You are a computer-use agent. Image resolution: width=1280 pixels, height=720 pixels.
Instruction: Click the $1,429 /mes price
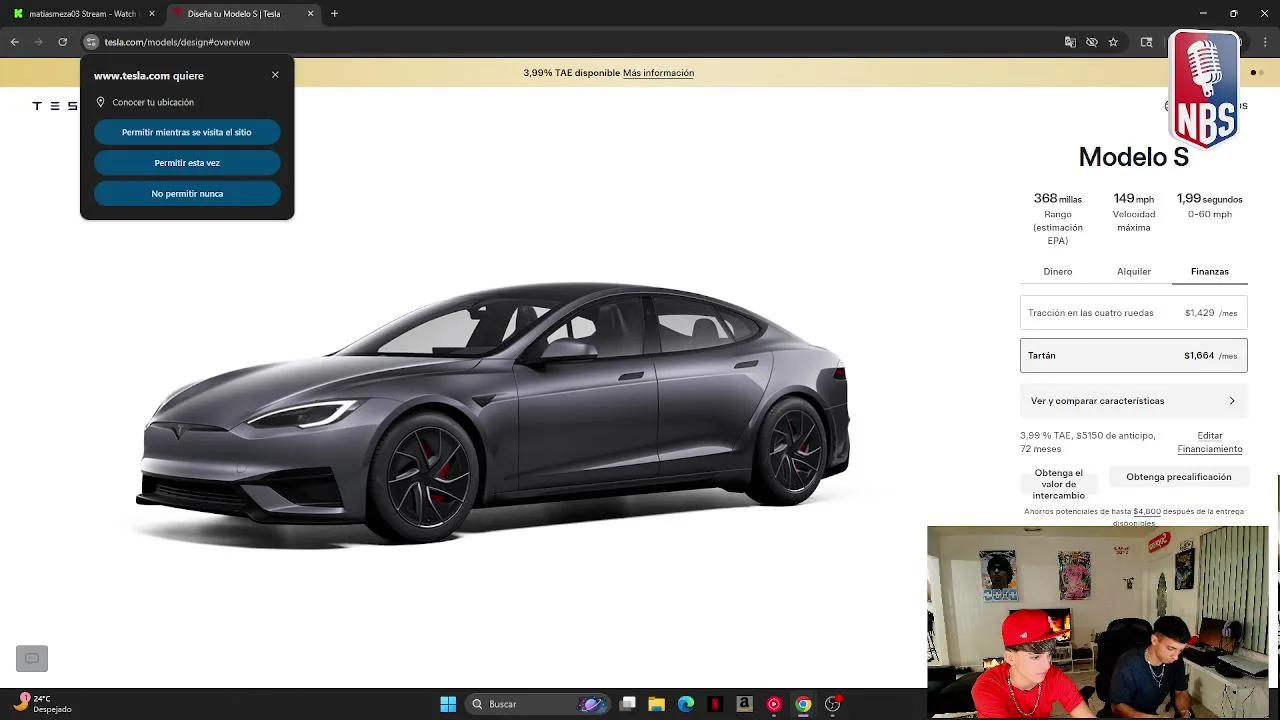(x=1211, y=313)
